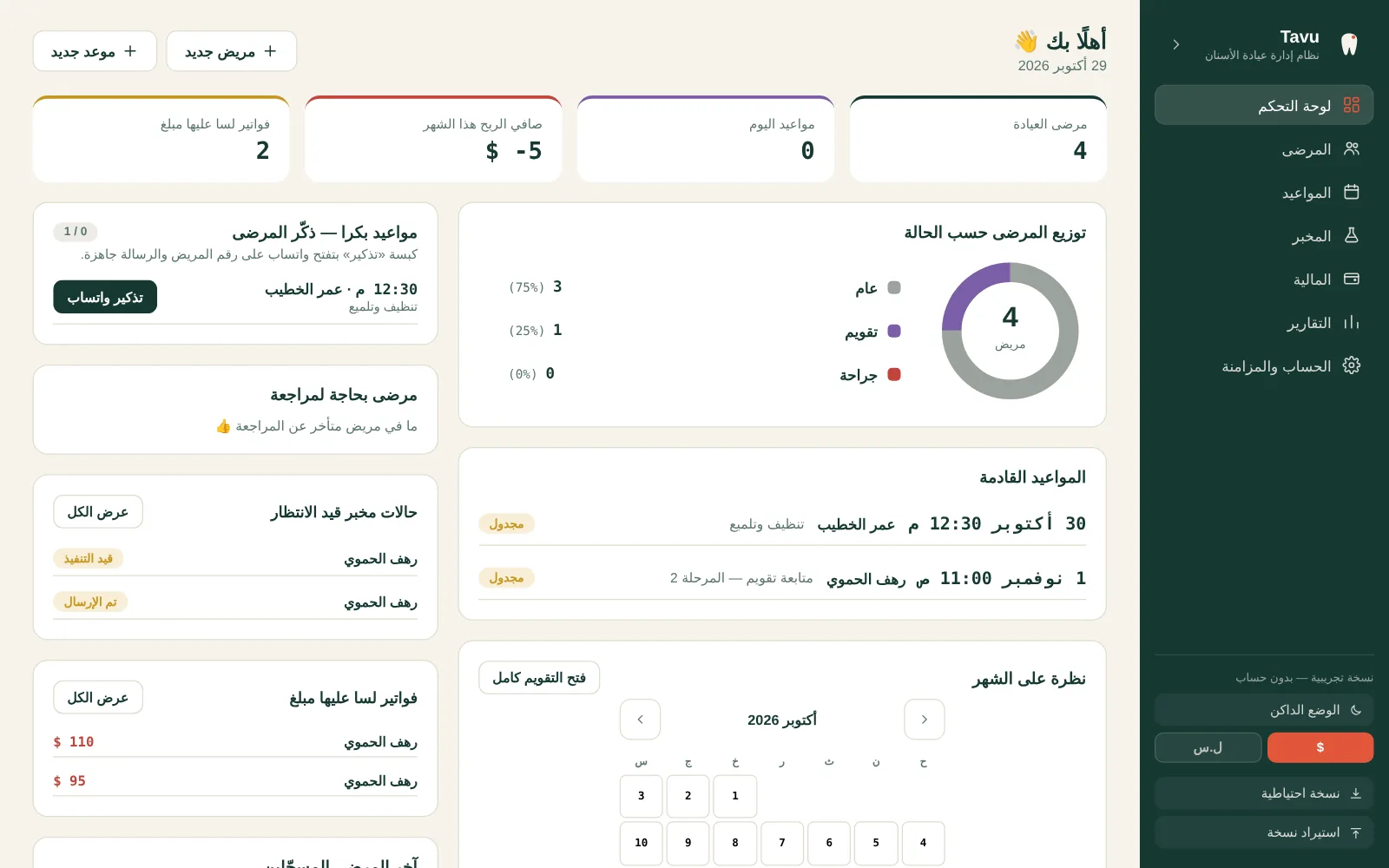Open lab case with قيد التنفيذ status
The height and width of the screenshot is (868, 1389).
coord(235,559)
